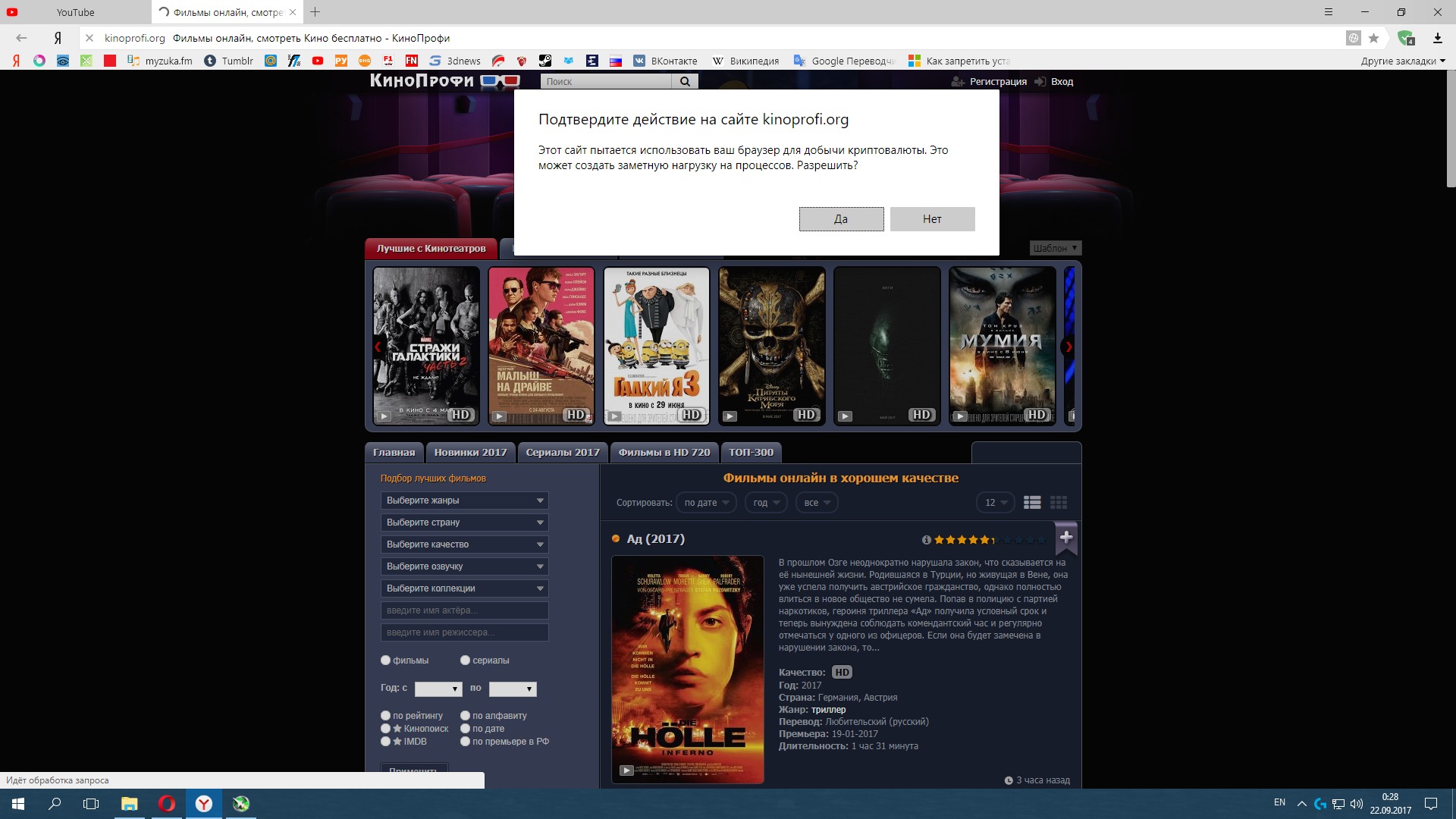Switch to grid view layout icon
Viewport: 1456px width, 819px height.
1059,502
